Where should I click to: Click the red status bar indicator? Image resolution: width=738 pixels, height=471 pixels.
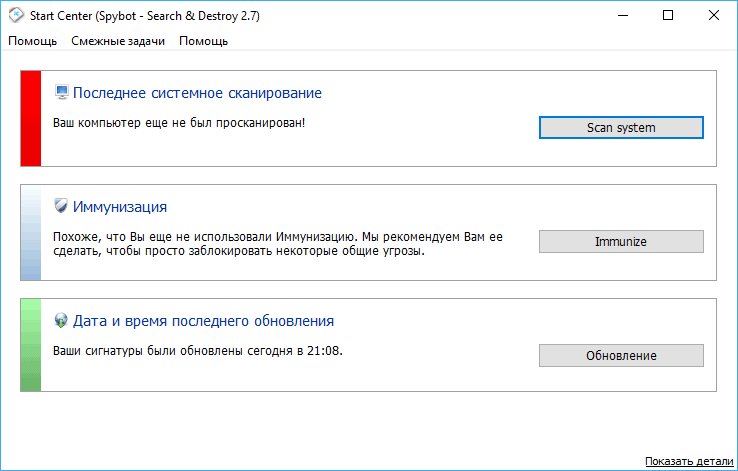31,119
